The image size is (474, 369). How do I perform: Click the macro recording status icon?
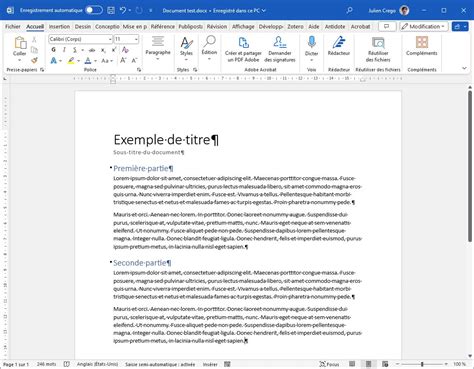(x=227, y=364)
